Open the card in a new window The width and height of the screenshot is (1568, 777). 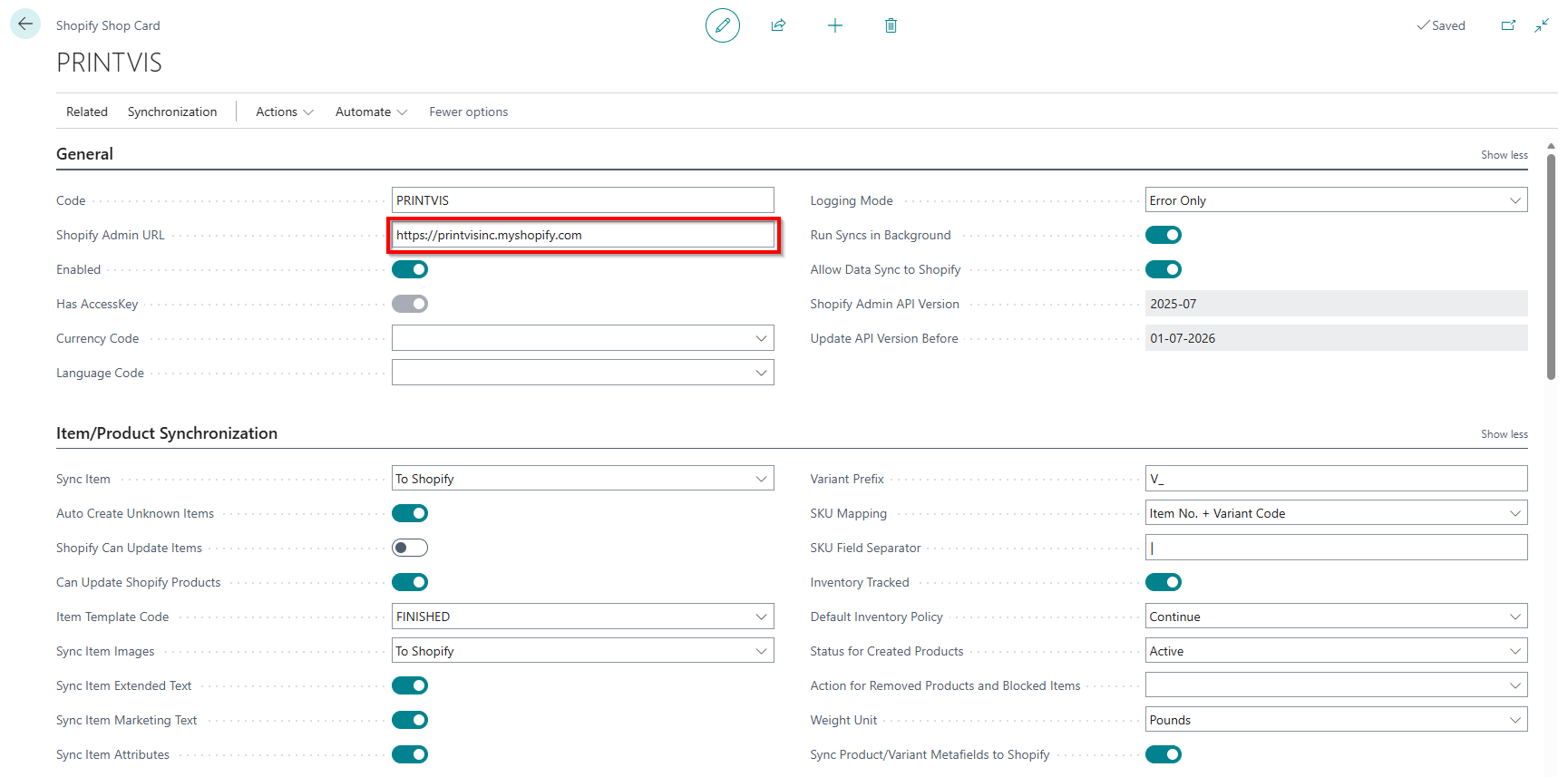point(1508,25)
